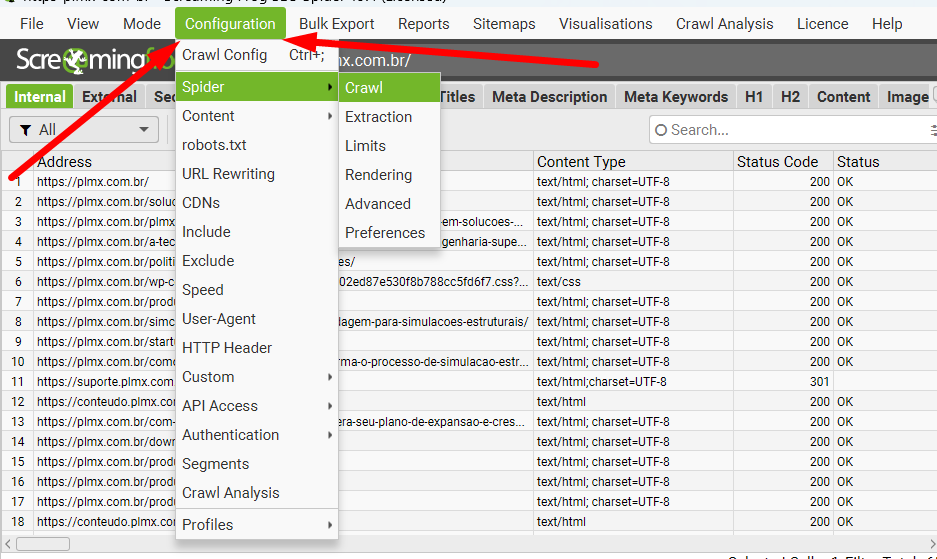Choose Rendering in Spider submenu
The image size is (937, 559).
coord(389,175)
